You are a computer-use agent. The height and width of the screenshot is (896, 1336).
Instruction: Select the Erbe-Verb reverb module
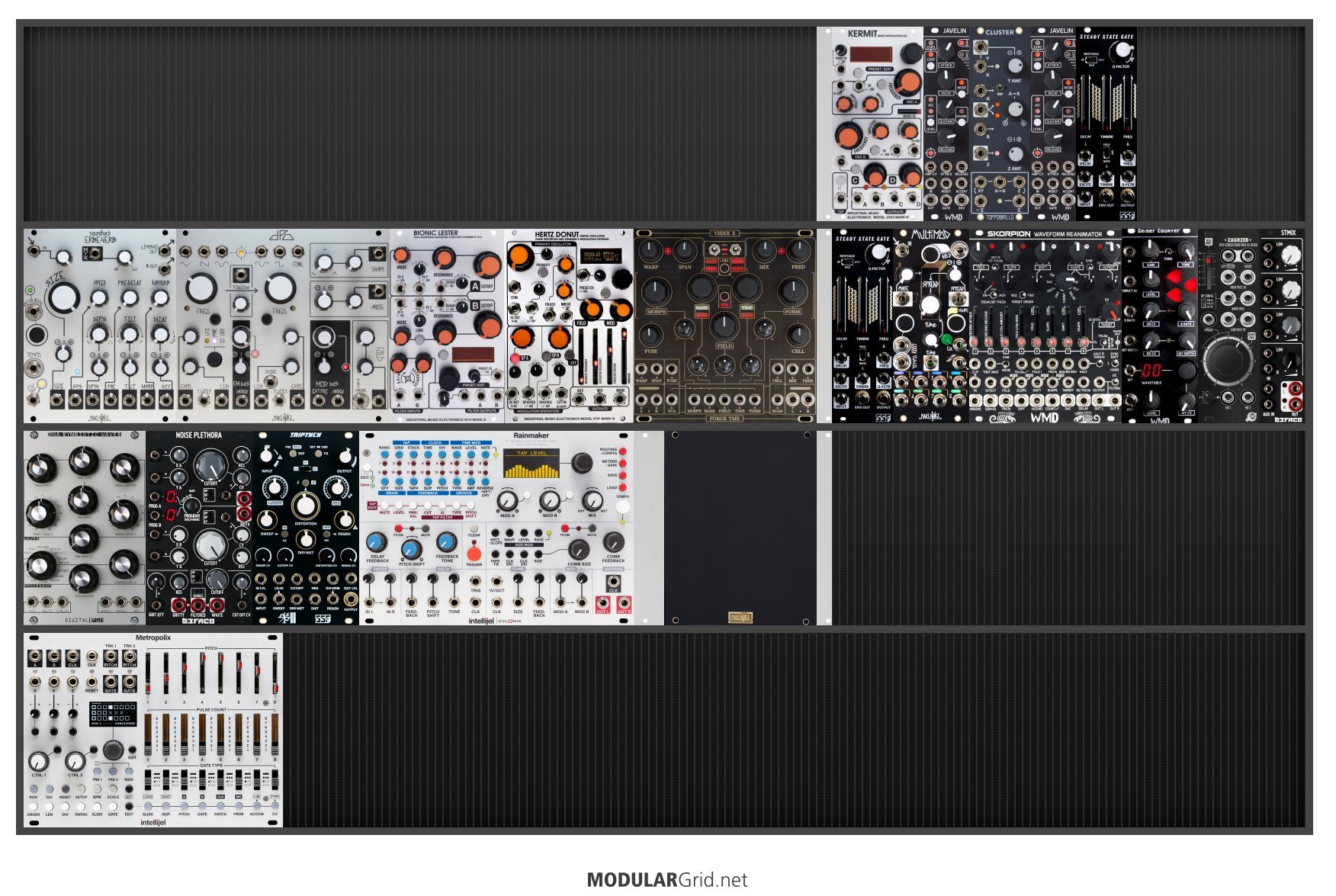coord(100,326)
